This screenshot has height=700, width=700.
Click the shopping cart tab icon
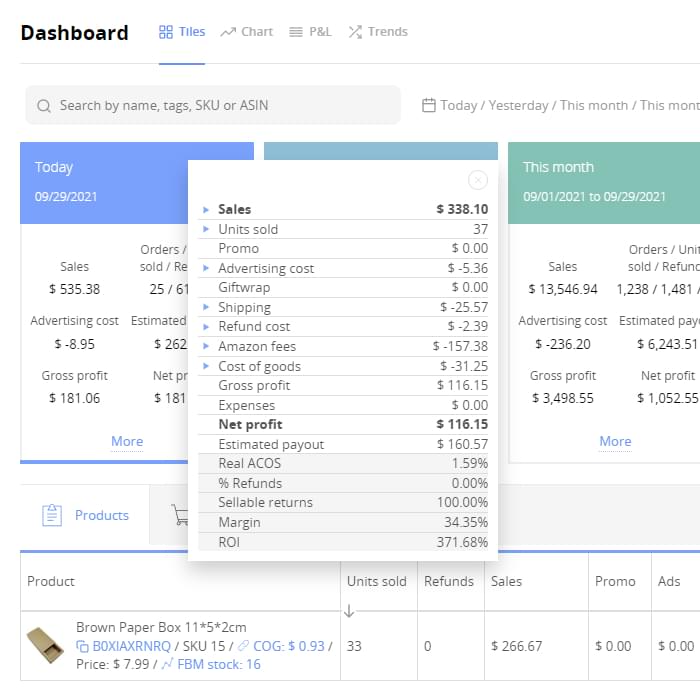pos(179,515)
